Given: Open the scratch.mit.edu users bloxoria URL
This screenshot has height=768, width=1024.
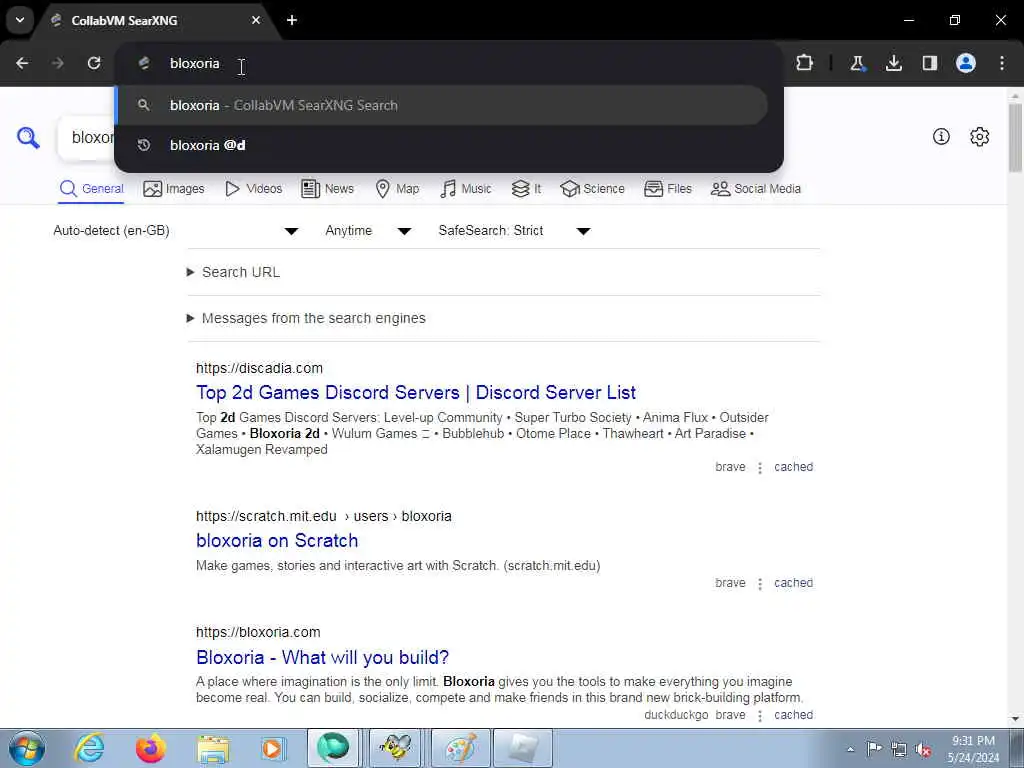Looking at the screenshot, I should point(324,517).
